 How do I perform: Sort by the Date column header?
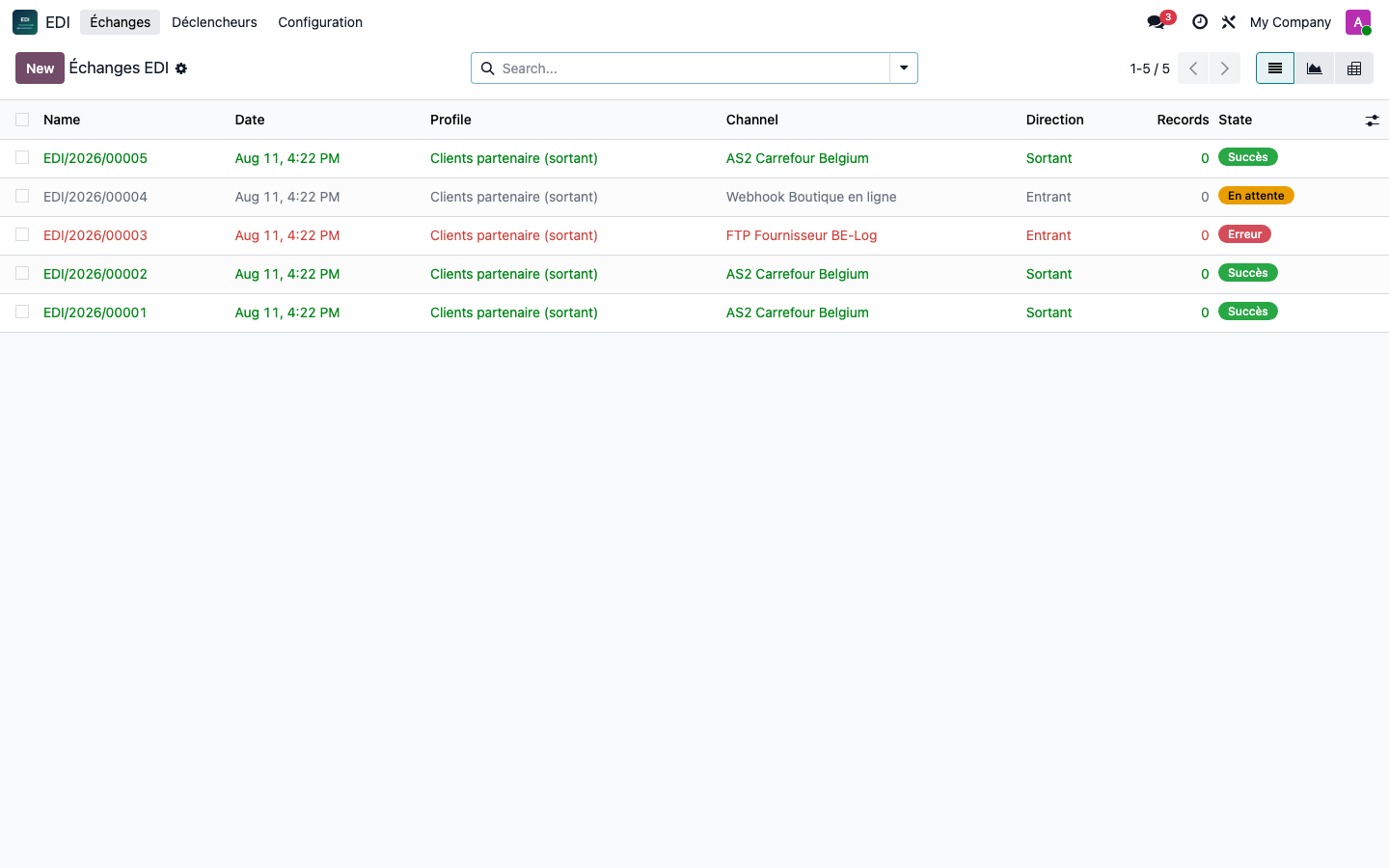[x=250, y=120]
